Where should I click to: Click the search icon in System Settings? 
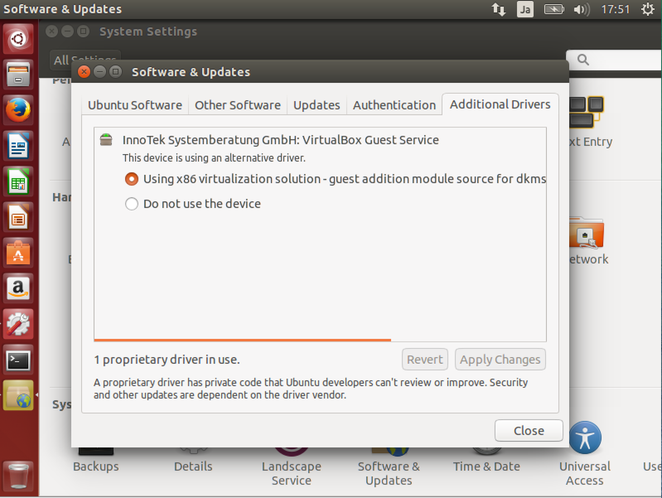(583, 60)
